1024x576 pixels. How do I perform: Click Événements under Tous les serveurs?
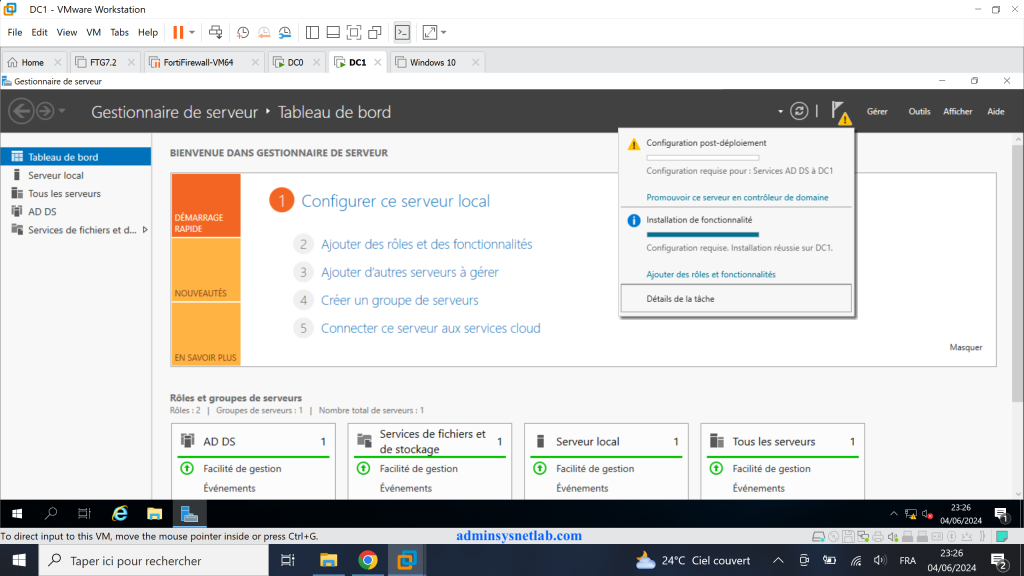click(x=758, y=488)
